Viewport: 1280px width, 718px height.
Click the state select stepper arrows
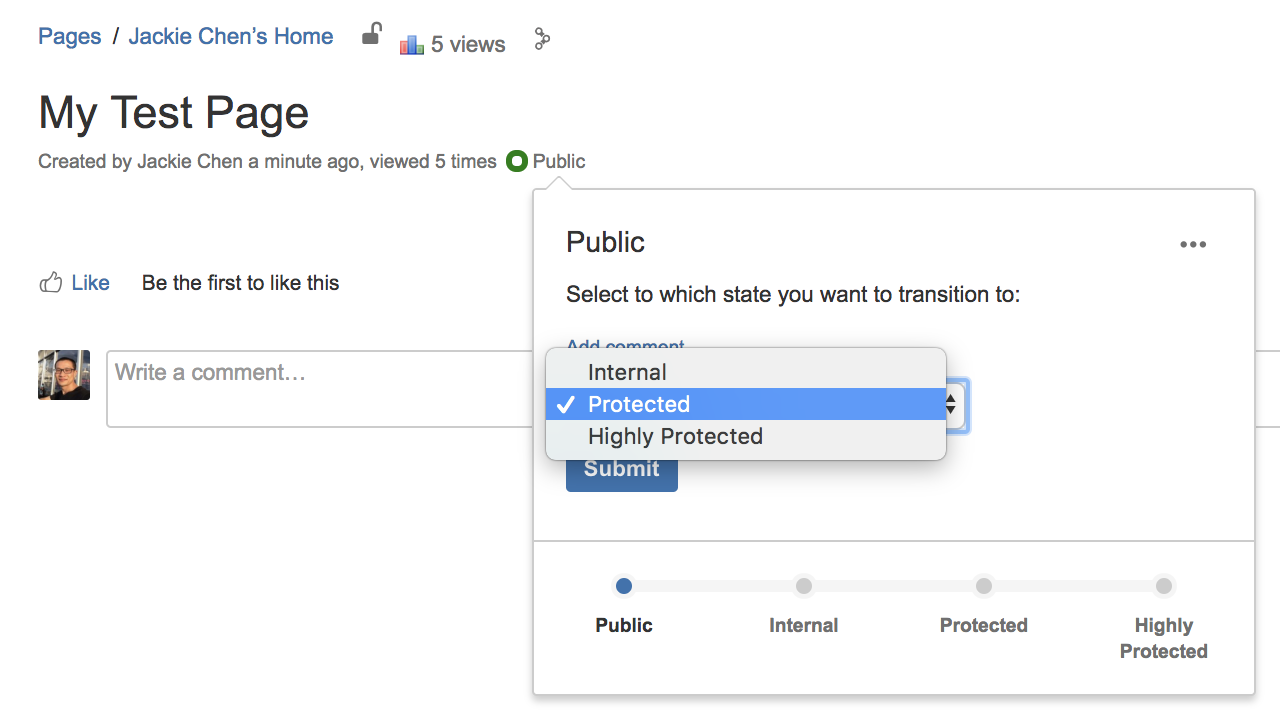951,404
